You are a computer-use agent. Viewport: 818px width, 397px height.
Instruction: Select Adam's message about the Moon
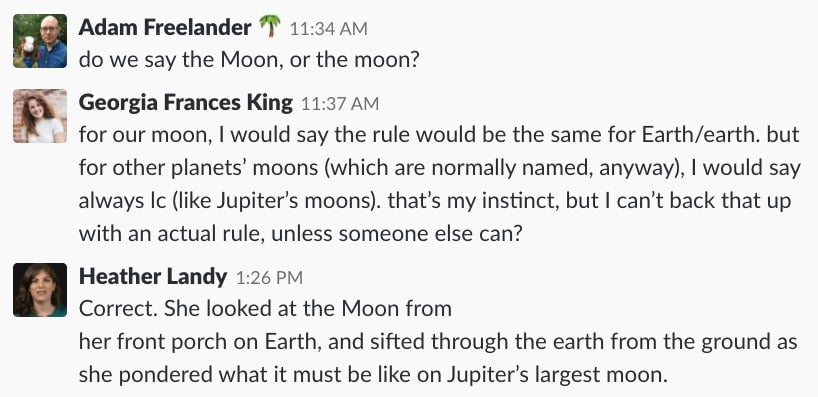click(x=249, y=60)
